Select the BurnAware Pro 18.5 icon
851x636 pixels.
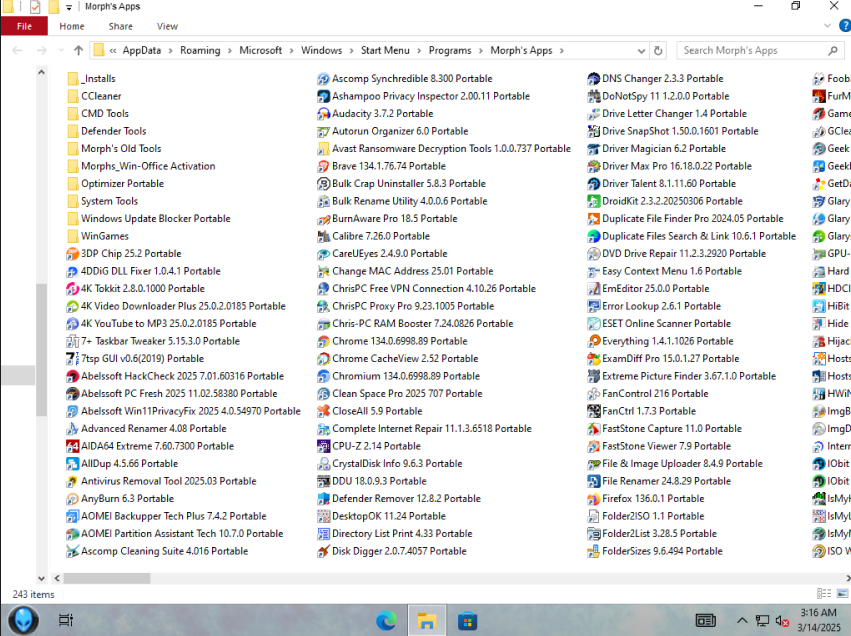click(x=323, y=219)
